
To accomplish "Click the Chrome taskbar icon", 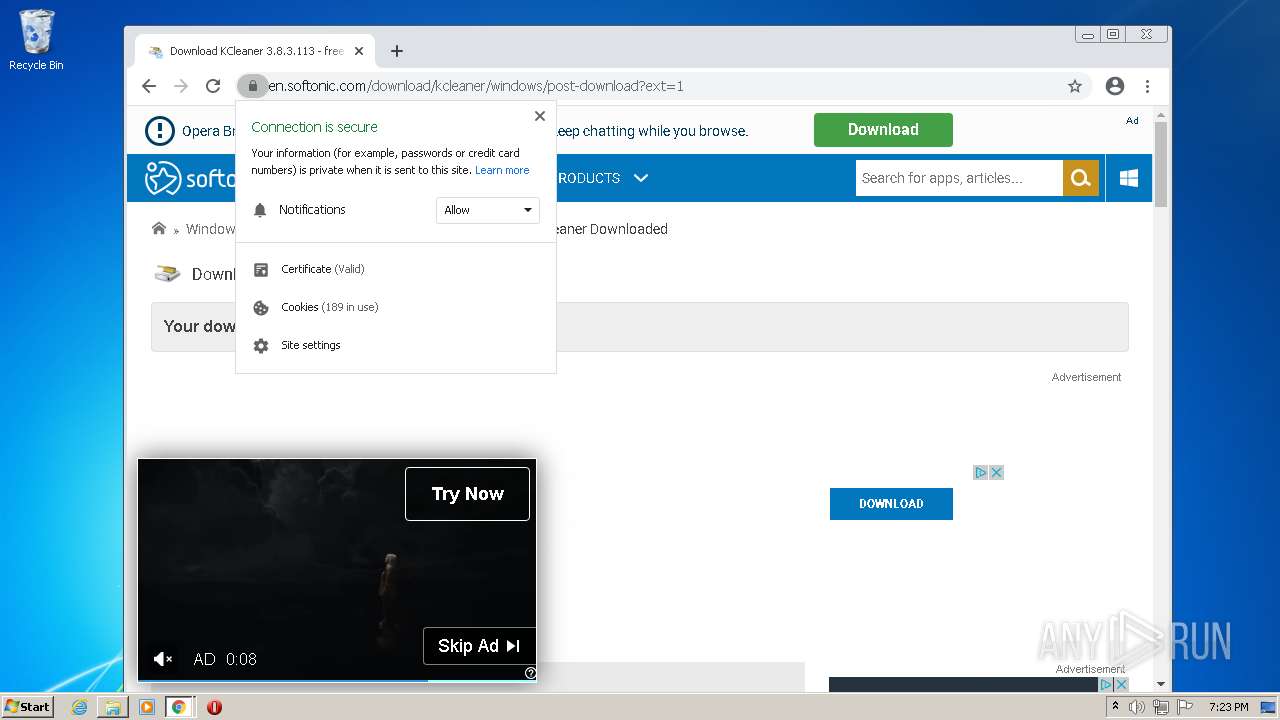I will (178, 707).
